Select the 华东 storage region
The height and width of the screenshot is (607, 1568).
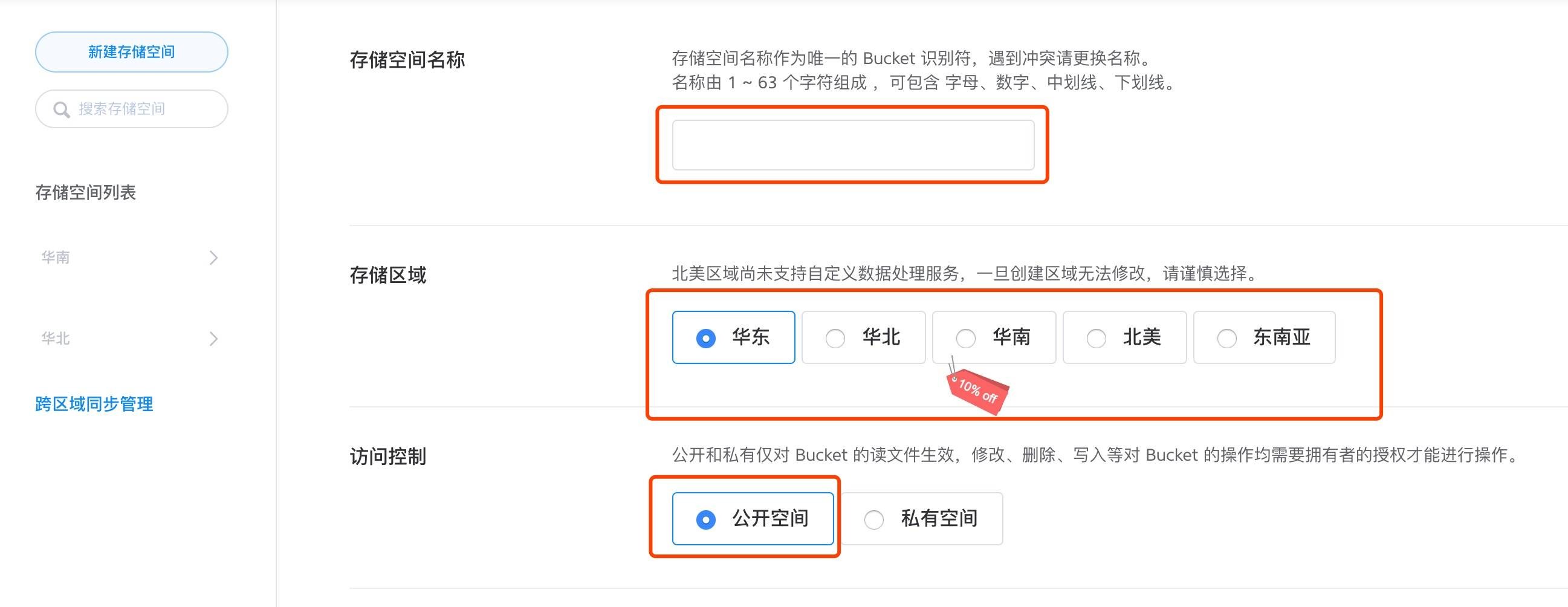click(x=733, y=337)
